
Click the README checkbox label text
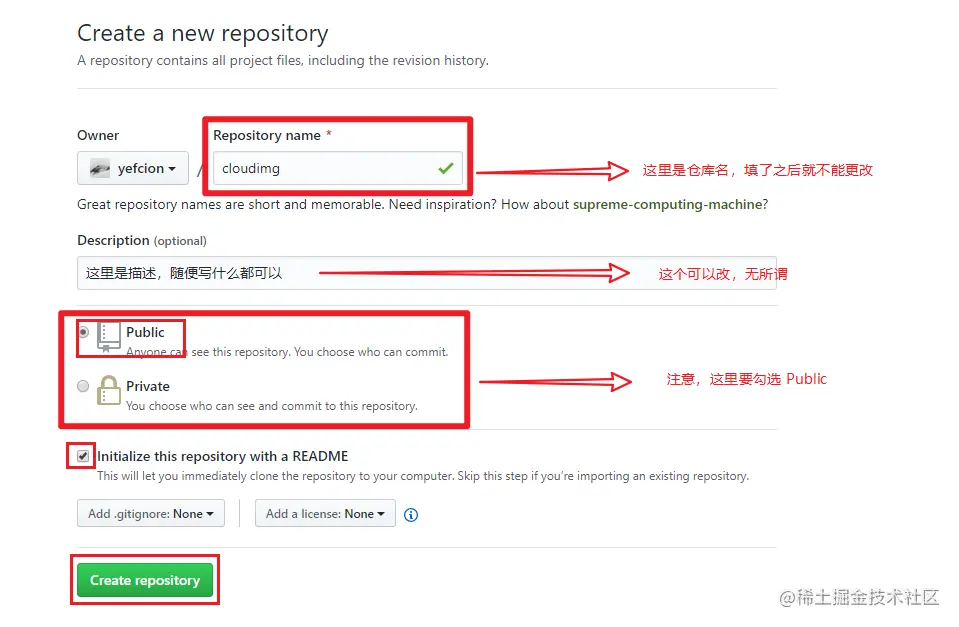[x=223, y=456]
